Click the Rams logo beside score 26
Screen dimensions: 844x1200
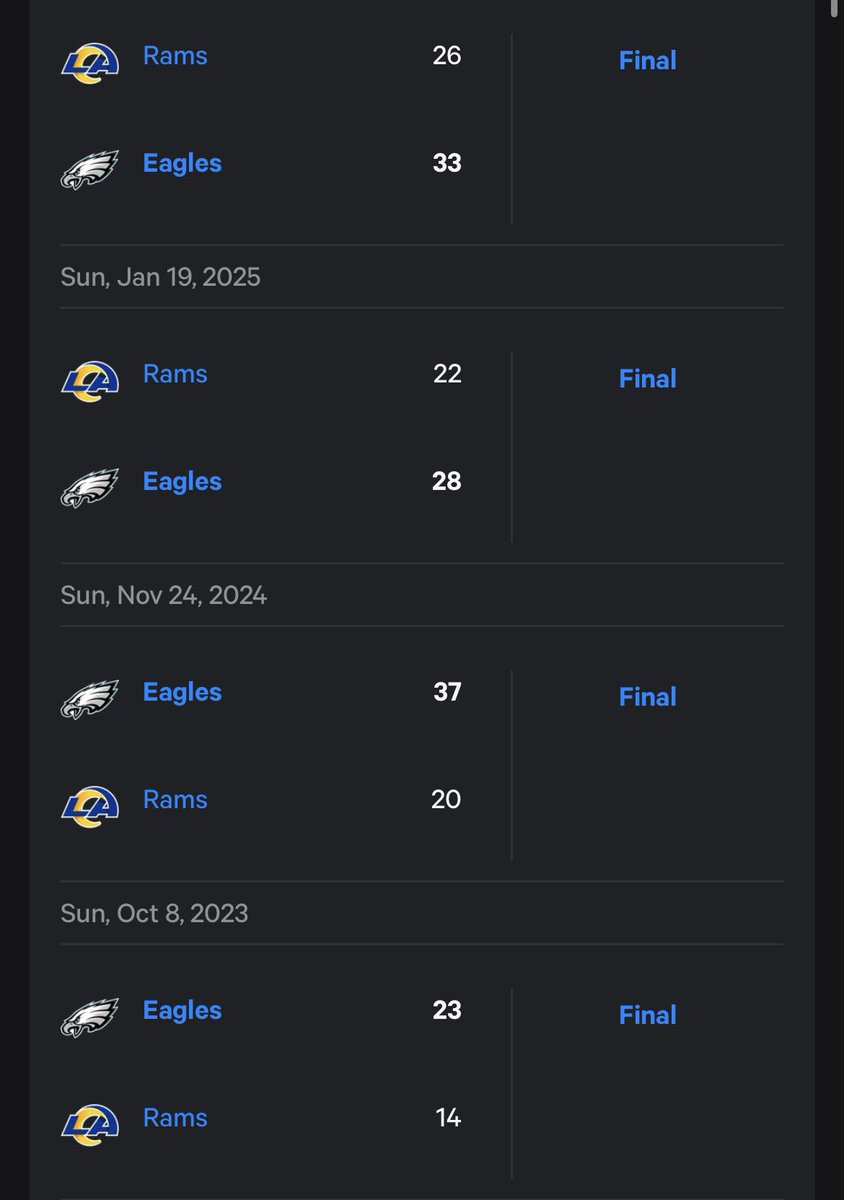[x=90, y=62]
